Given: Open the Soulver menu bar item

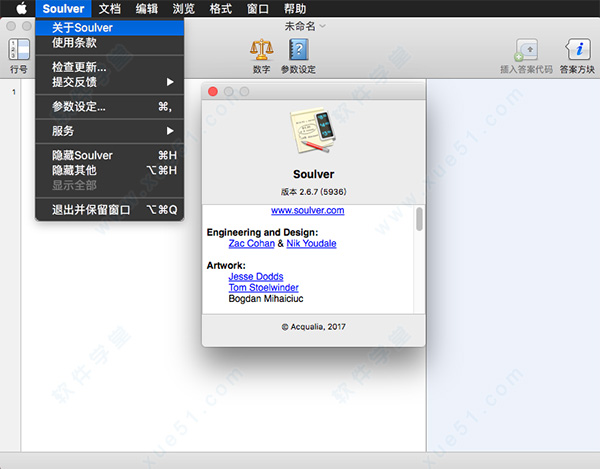Looking at the screenshot, I should point(63,8).
